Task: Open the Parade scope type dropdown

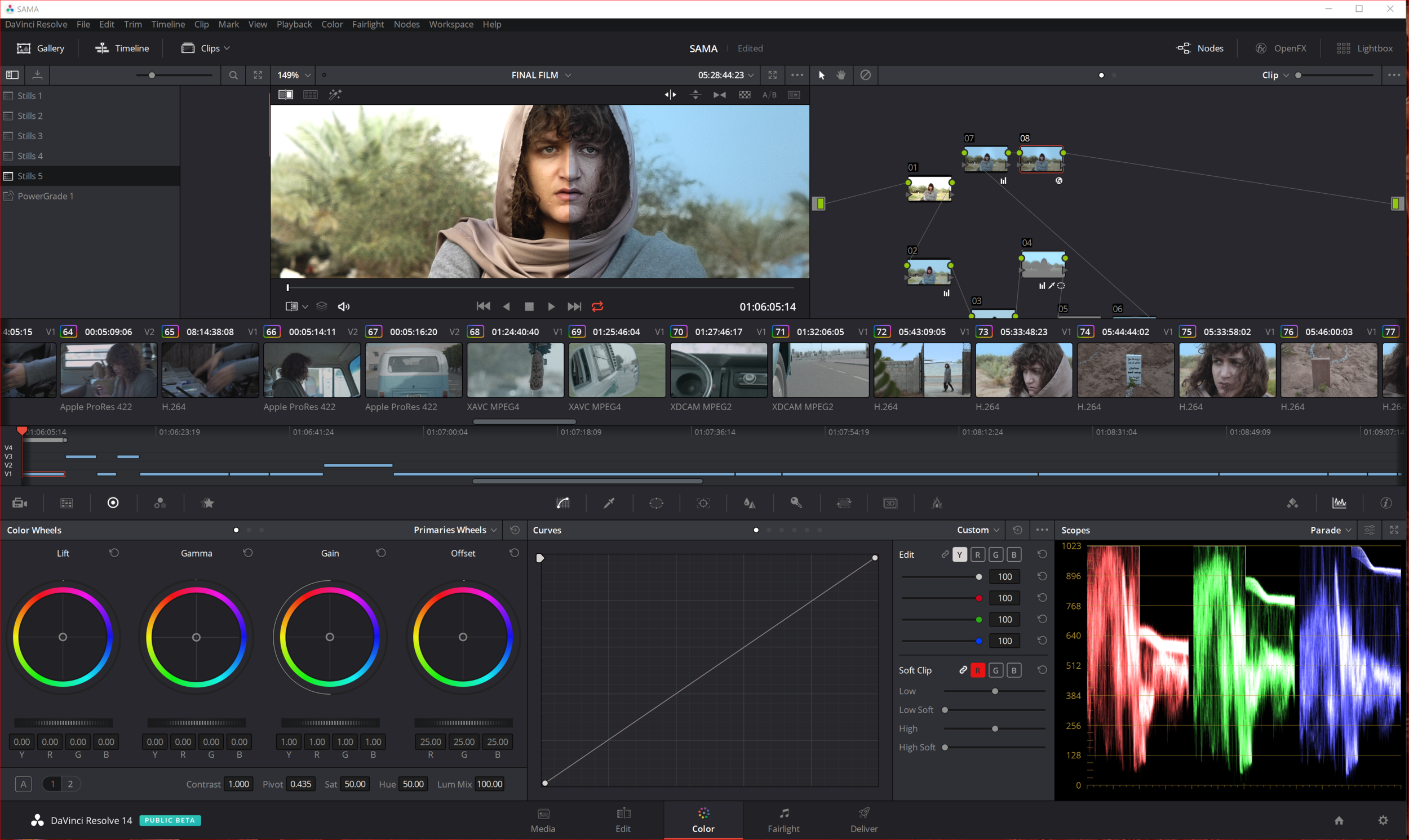Action: [1329, 530]
